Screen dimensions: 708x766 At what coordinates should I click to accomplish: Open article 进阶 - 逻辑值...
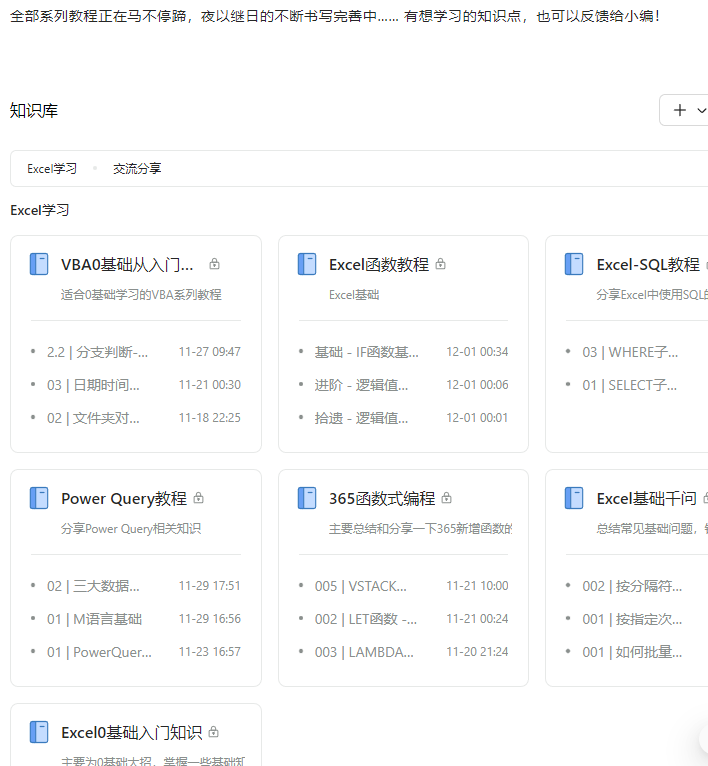coord(361,385)
